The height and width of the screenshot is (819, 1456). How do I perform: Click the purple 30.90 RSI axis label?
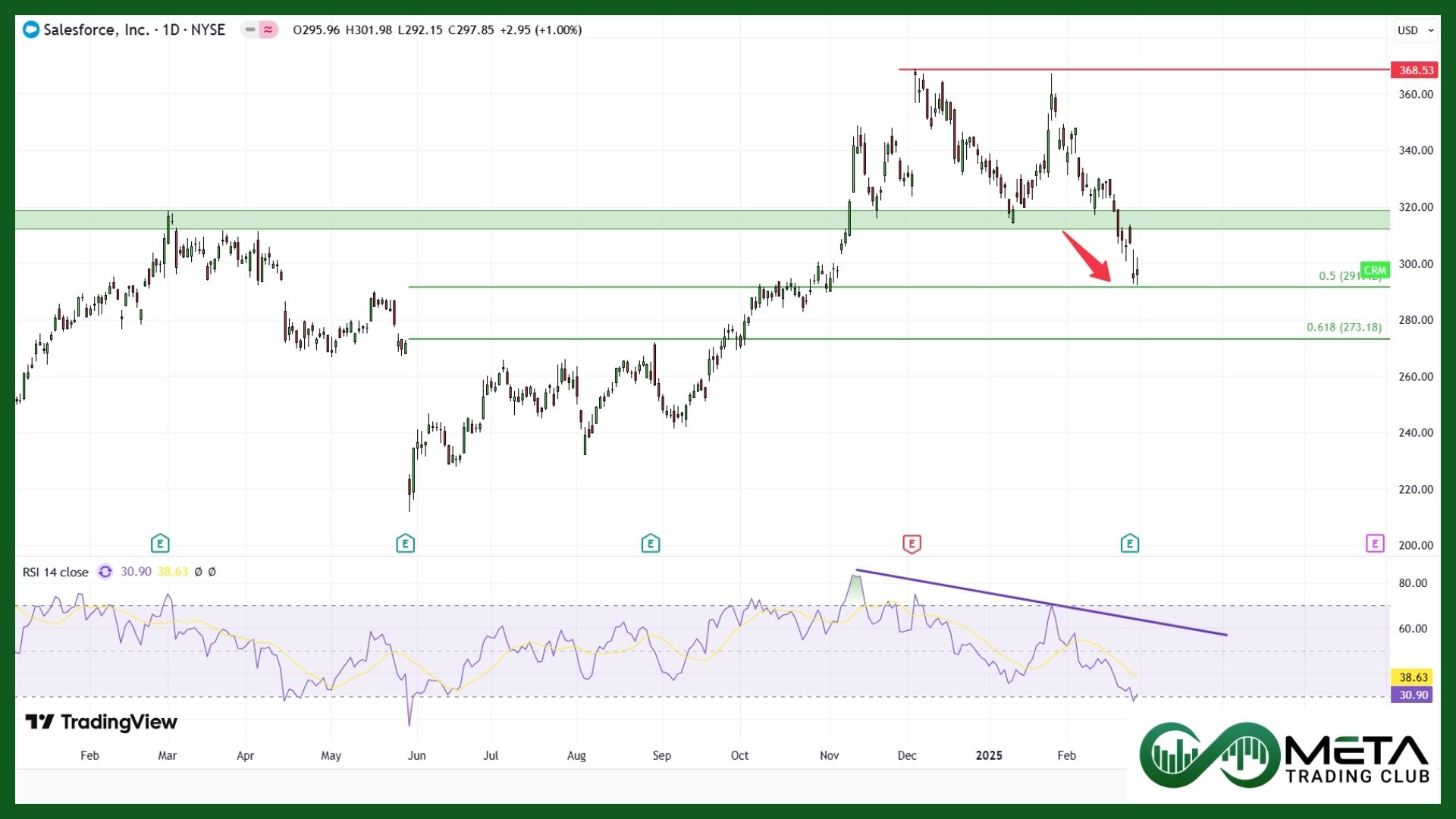click(x=1411, y=695)
